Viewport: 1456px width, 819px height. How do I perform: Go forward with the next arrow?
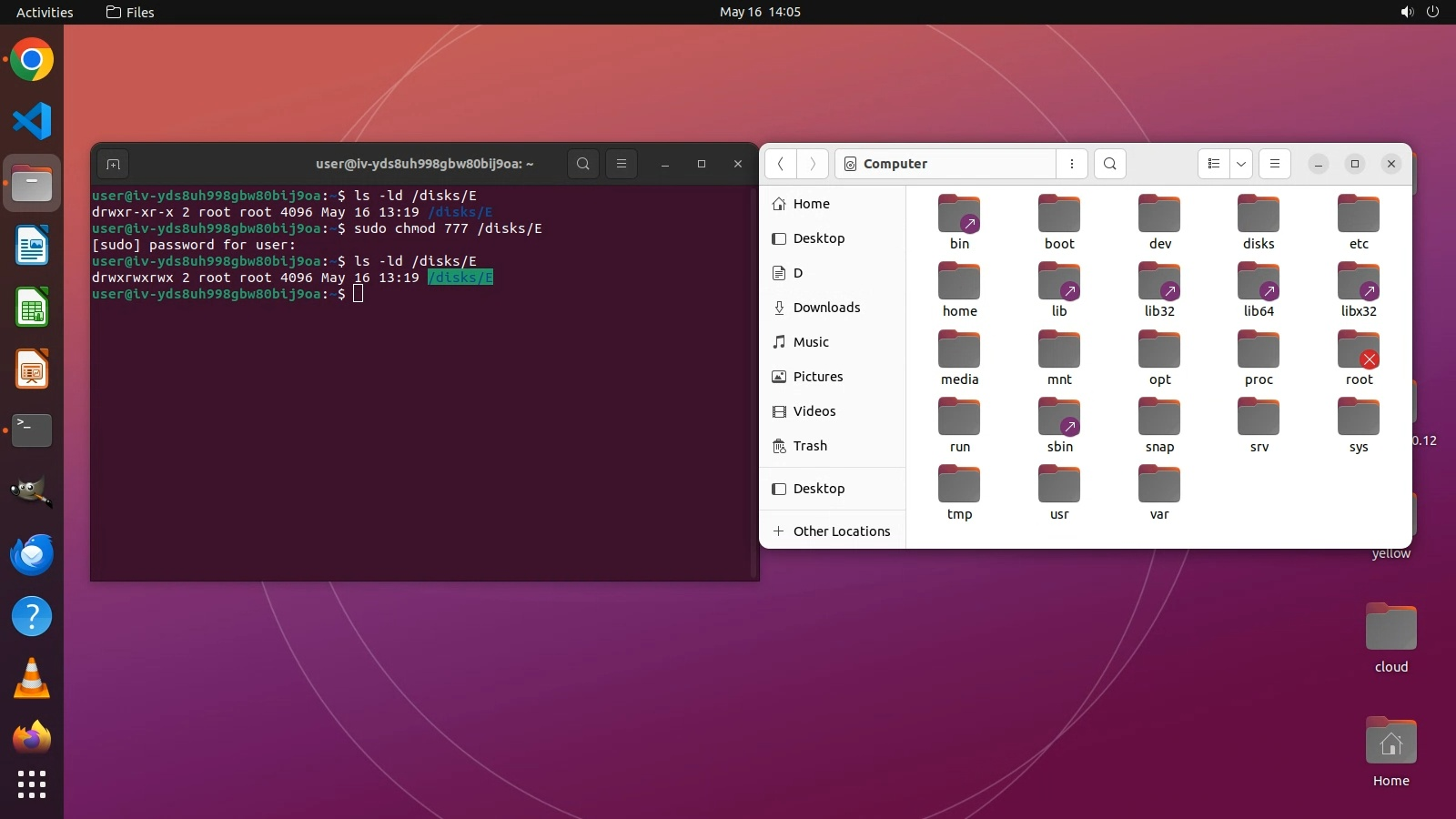tap(813, 164)
